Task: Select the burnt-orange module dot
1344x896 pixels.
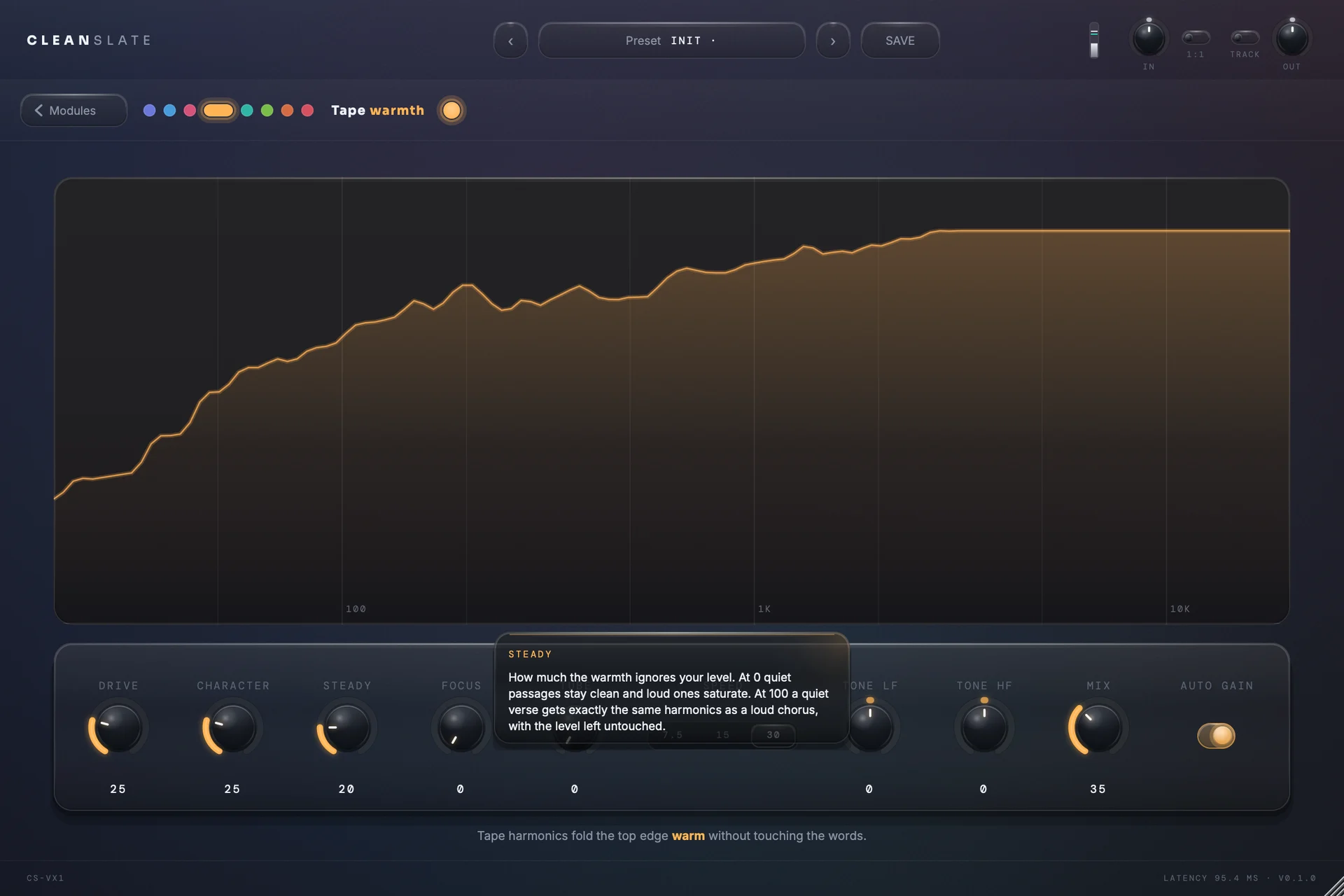Action: click(287, 111)
